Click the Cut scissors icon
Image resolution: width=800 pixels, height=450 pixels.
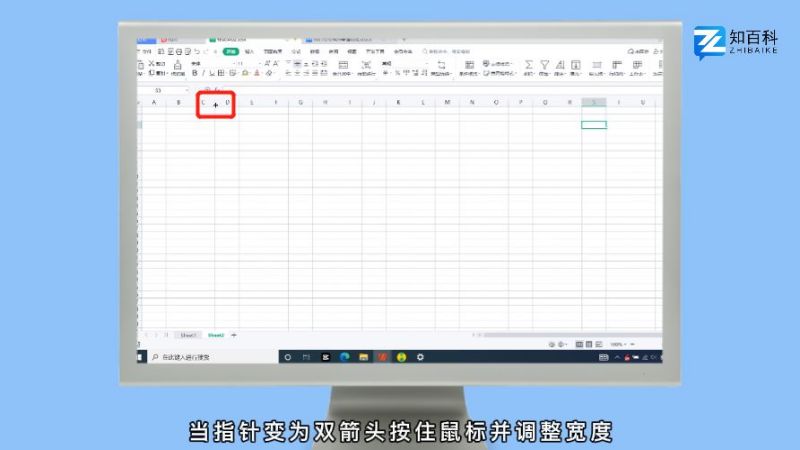point(151,63)
